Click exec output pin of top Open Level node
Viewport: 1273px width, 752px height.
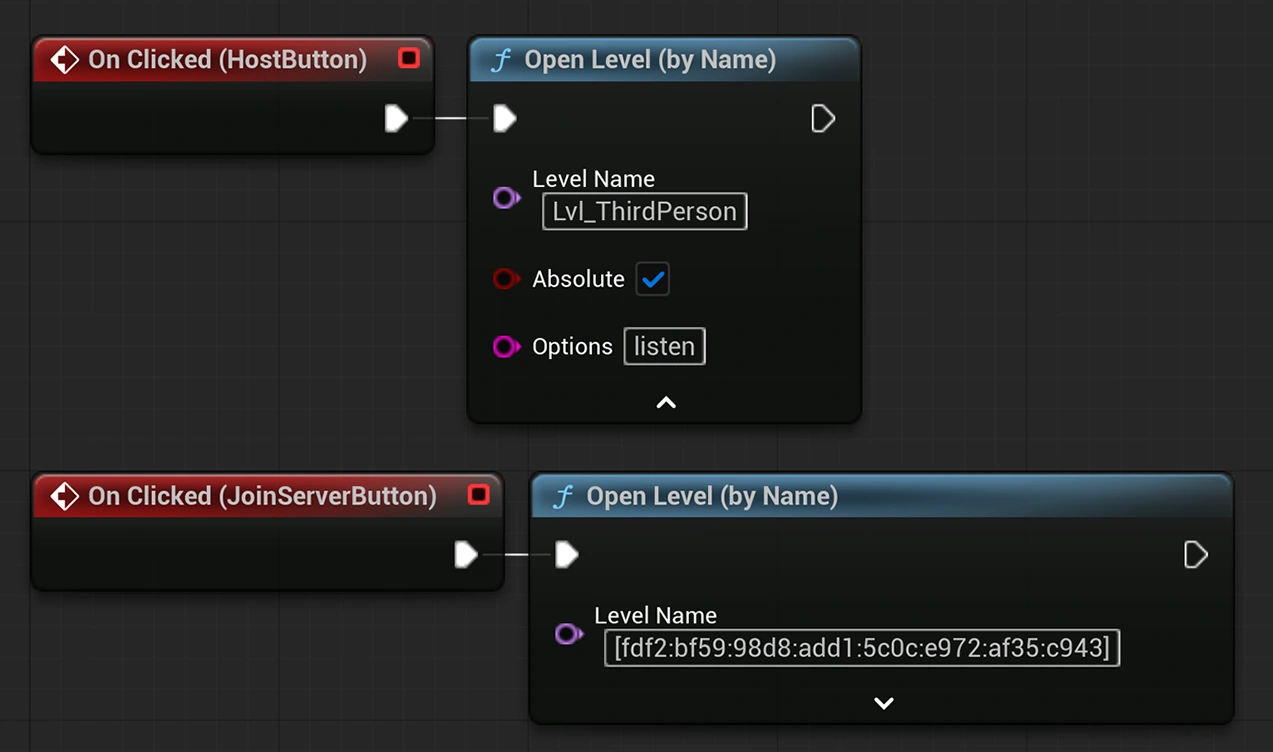coord(823,119)
